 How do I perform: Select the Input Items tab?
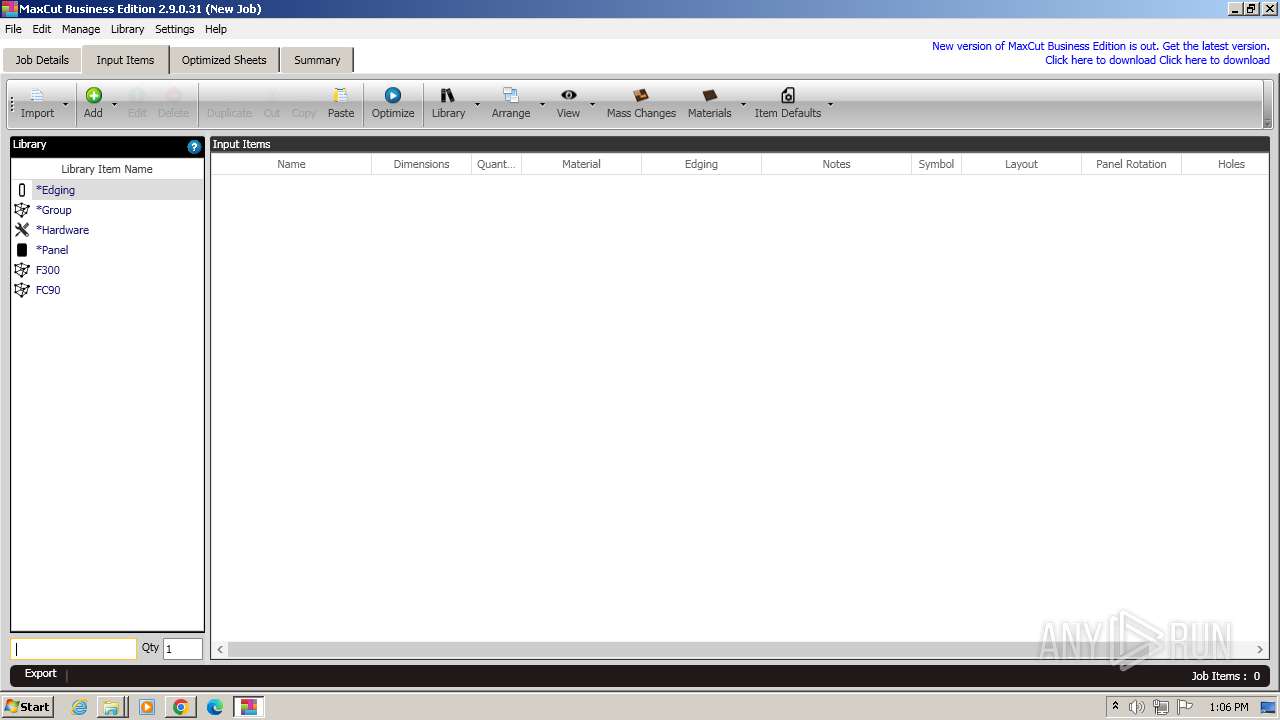pyautogui.click(x=125, y=60)
